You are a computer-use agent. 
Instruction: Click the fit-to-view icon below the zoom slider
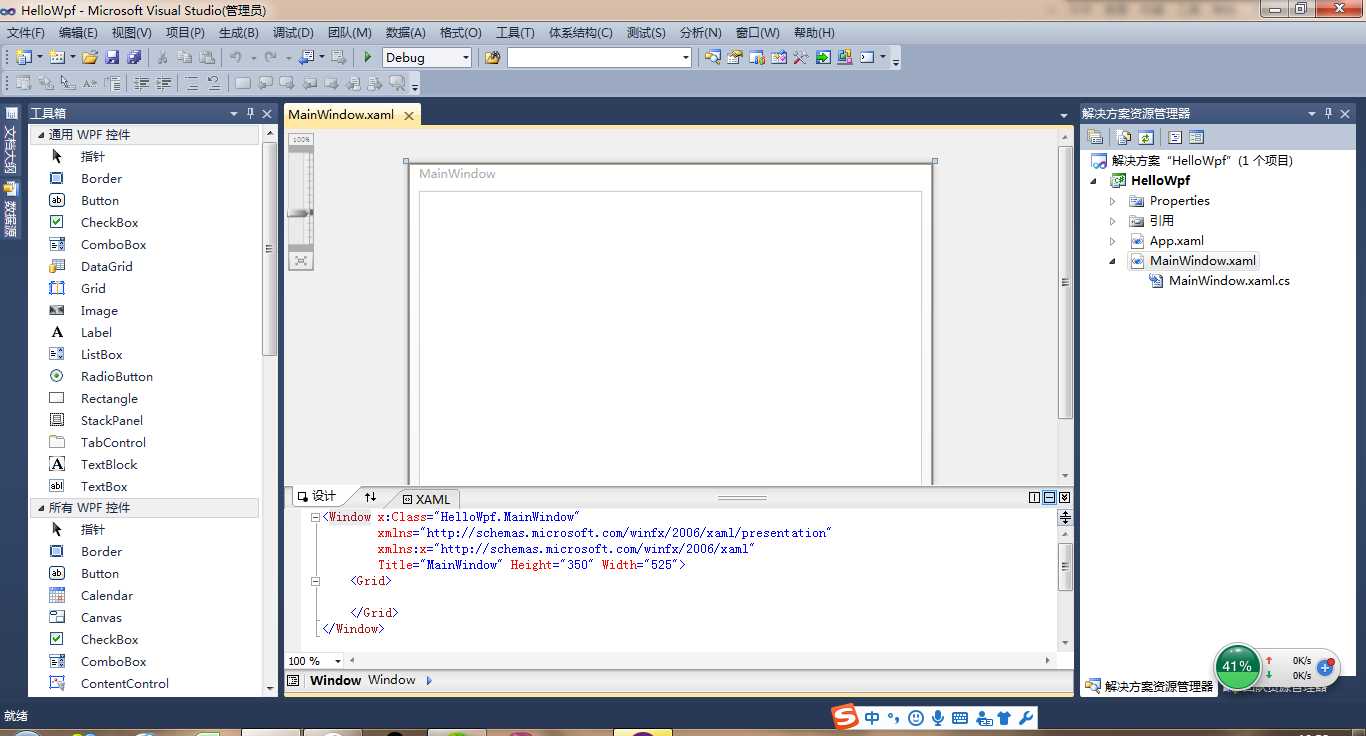point(301,260)
